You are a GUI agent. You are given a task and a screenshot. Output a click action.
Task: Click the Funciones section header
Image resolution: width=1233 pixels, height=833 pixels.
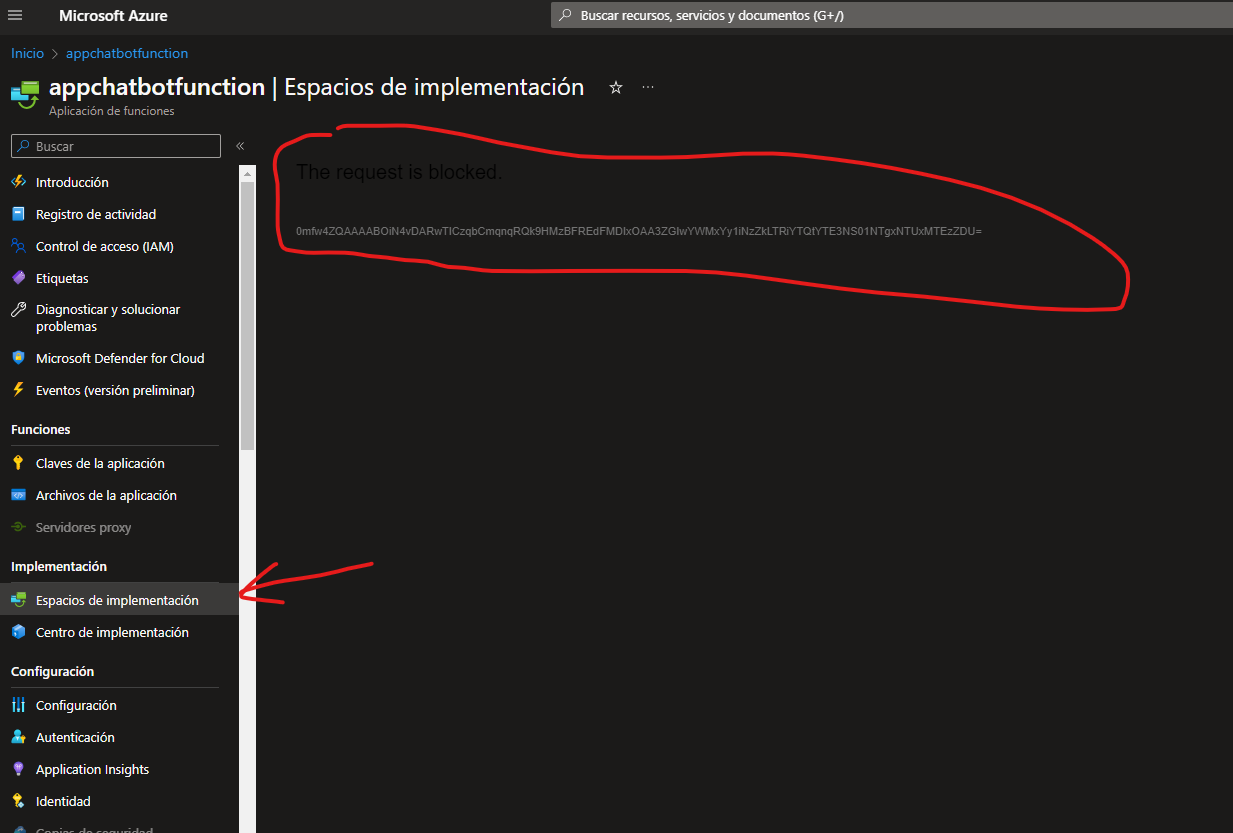point(41,429)
